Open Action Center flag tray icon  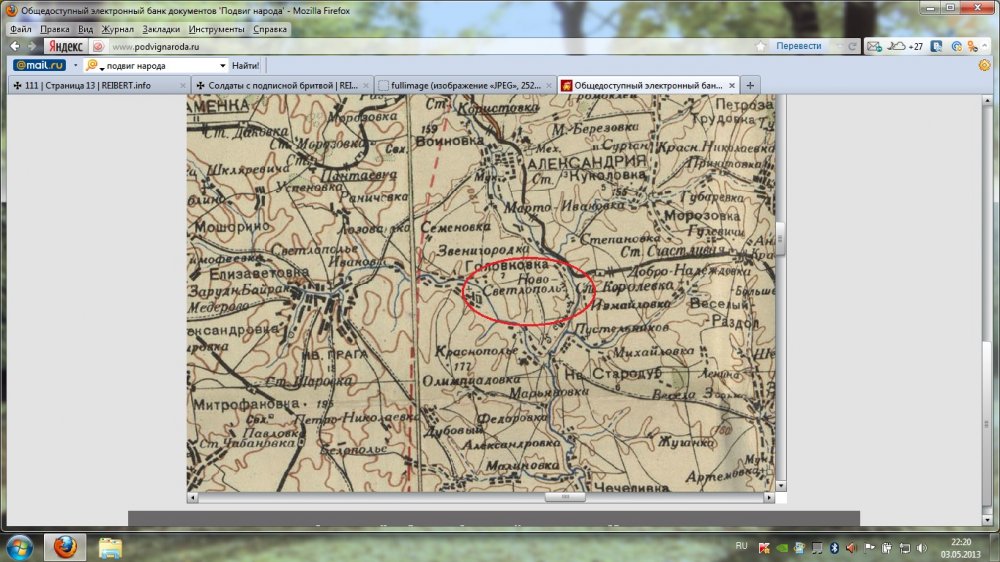tap(869, 547)
